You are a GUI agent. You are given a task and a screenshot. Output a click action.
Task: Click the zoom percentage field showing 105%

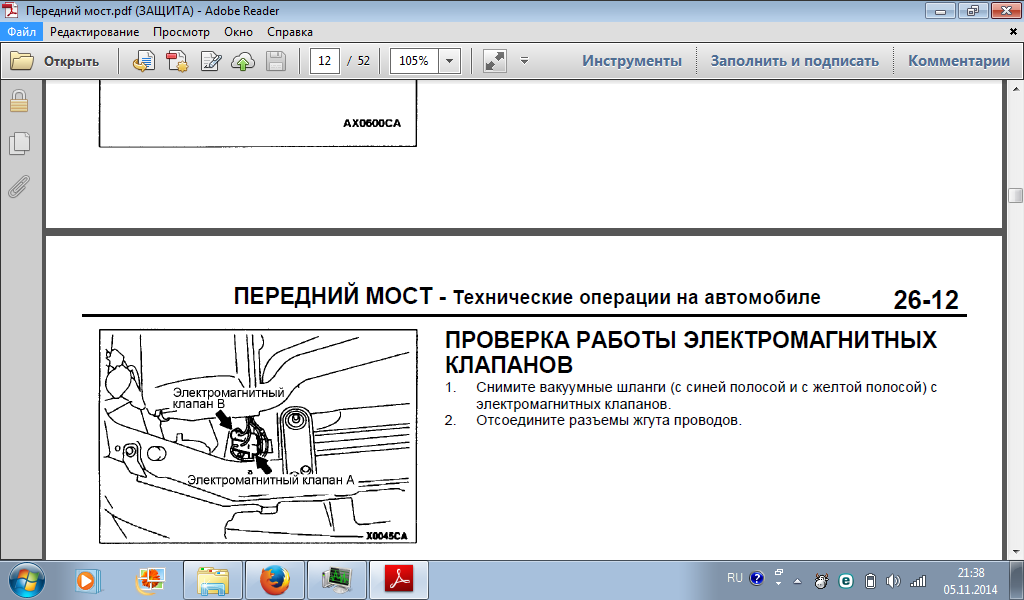click(414, 61)
